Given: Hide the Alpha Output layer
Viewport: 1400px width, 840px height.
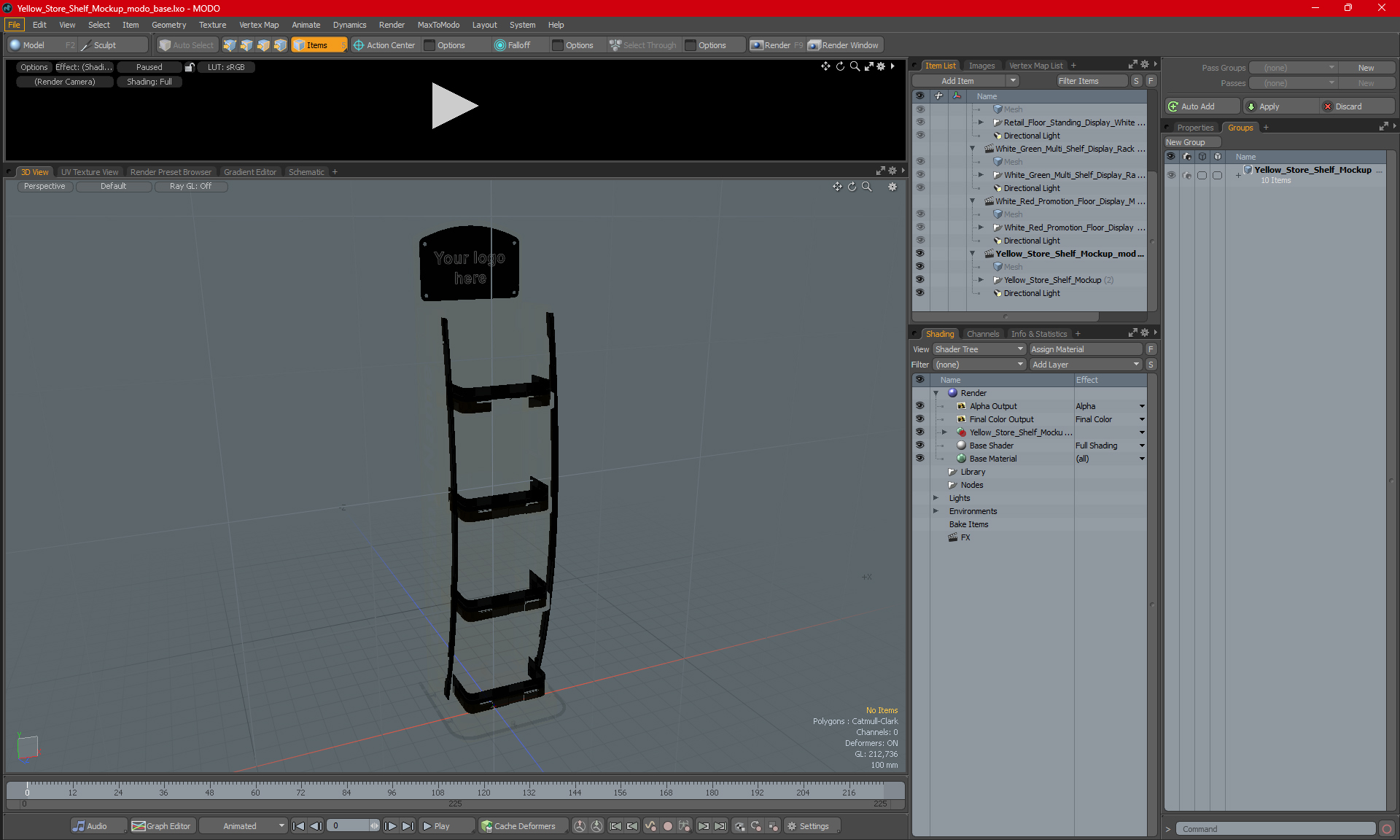Looking at the screenshot, I should click(919, 406).
